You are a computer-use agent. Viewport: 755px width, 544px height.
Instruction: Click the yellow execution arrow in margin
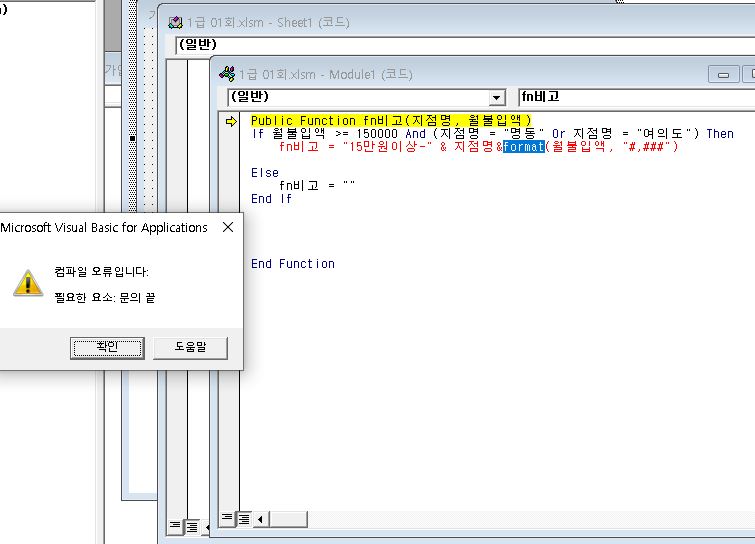(232, 121)
